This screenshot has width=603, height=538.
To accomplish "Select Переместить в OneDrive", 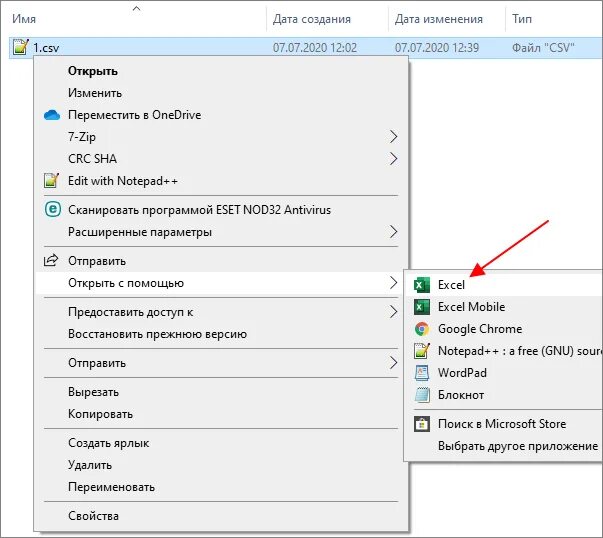I will click(x=221, y=115).
